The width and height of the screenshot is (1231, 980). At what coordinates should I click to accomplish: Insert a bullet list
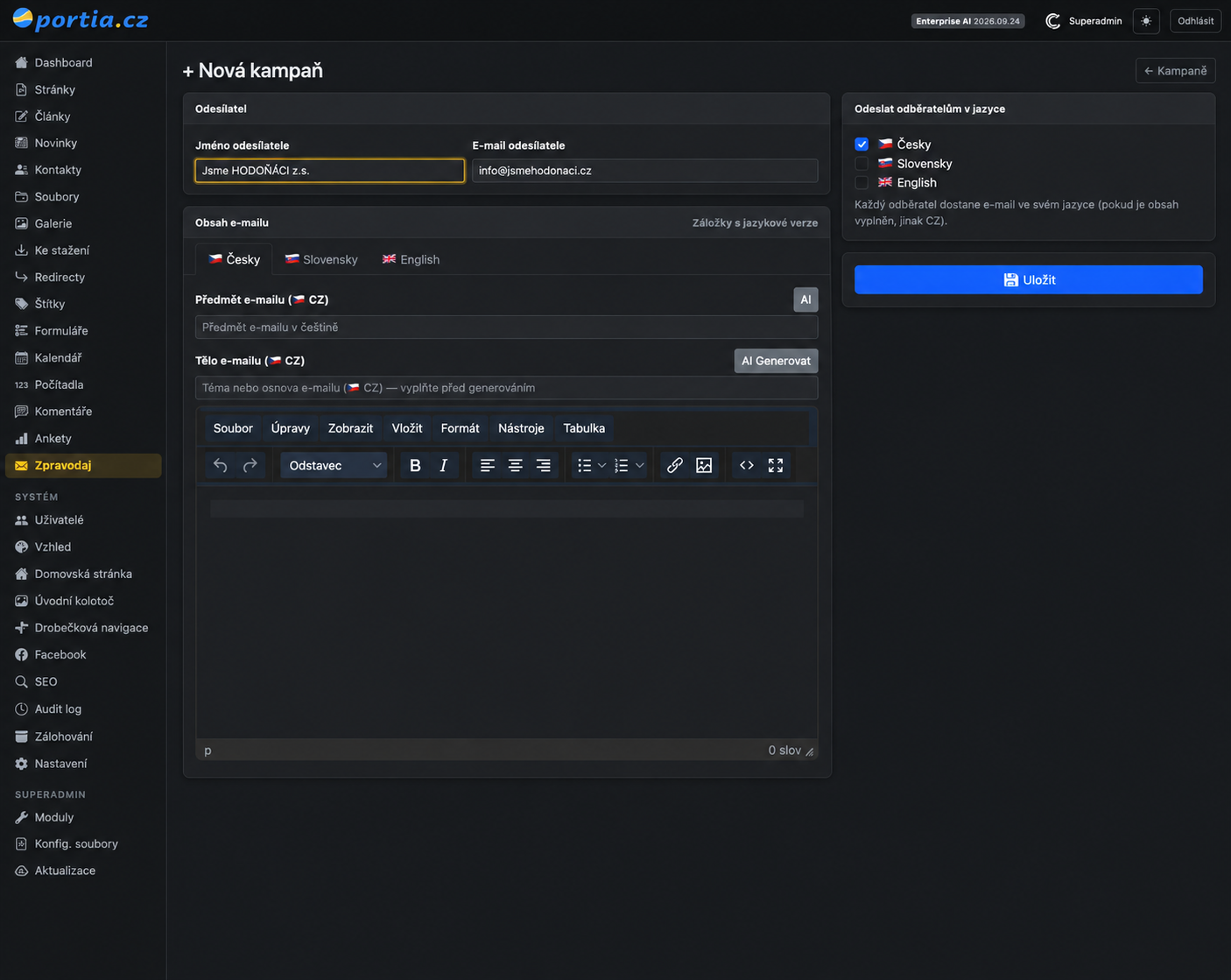[584, 465]
